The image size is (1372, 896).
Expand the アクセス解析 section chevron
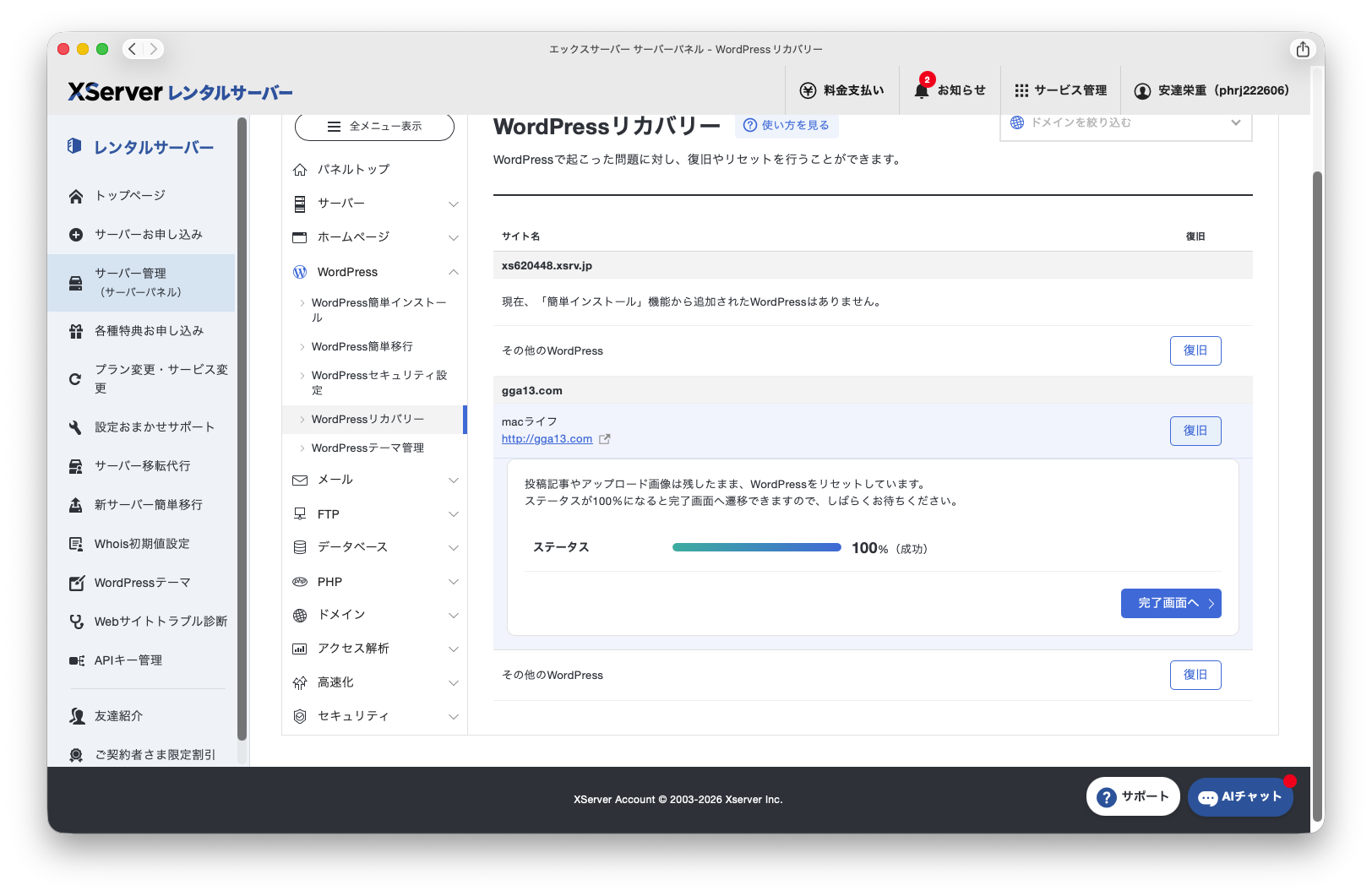[454, 649]
